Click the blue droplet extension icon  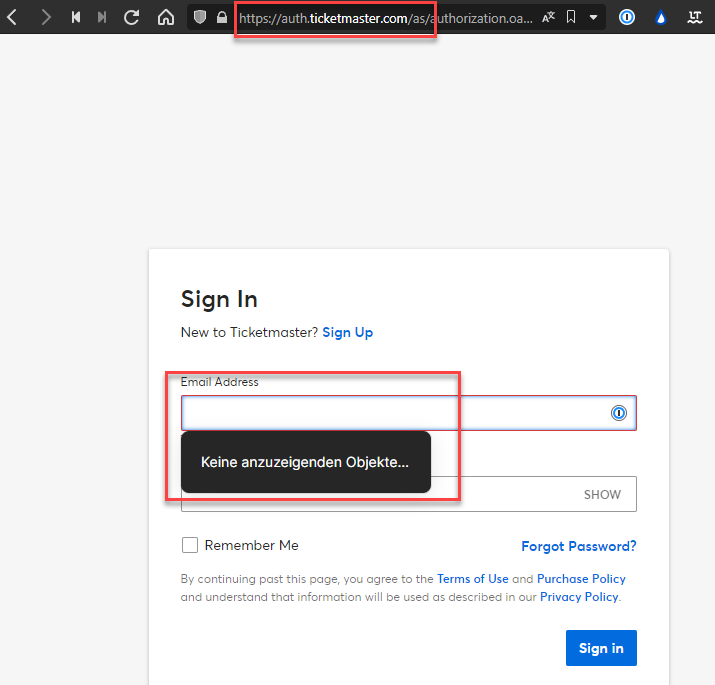pyautogui.click(x=660, y=17)
